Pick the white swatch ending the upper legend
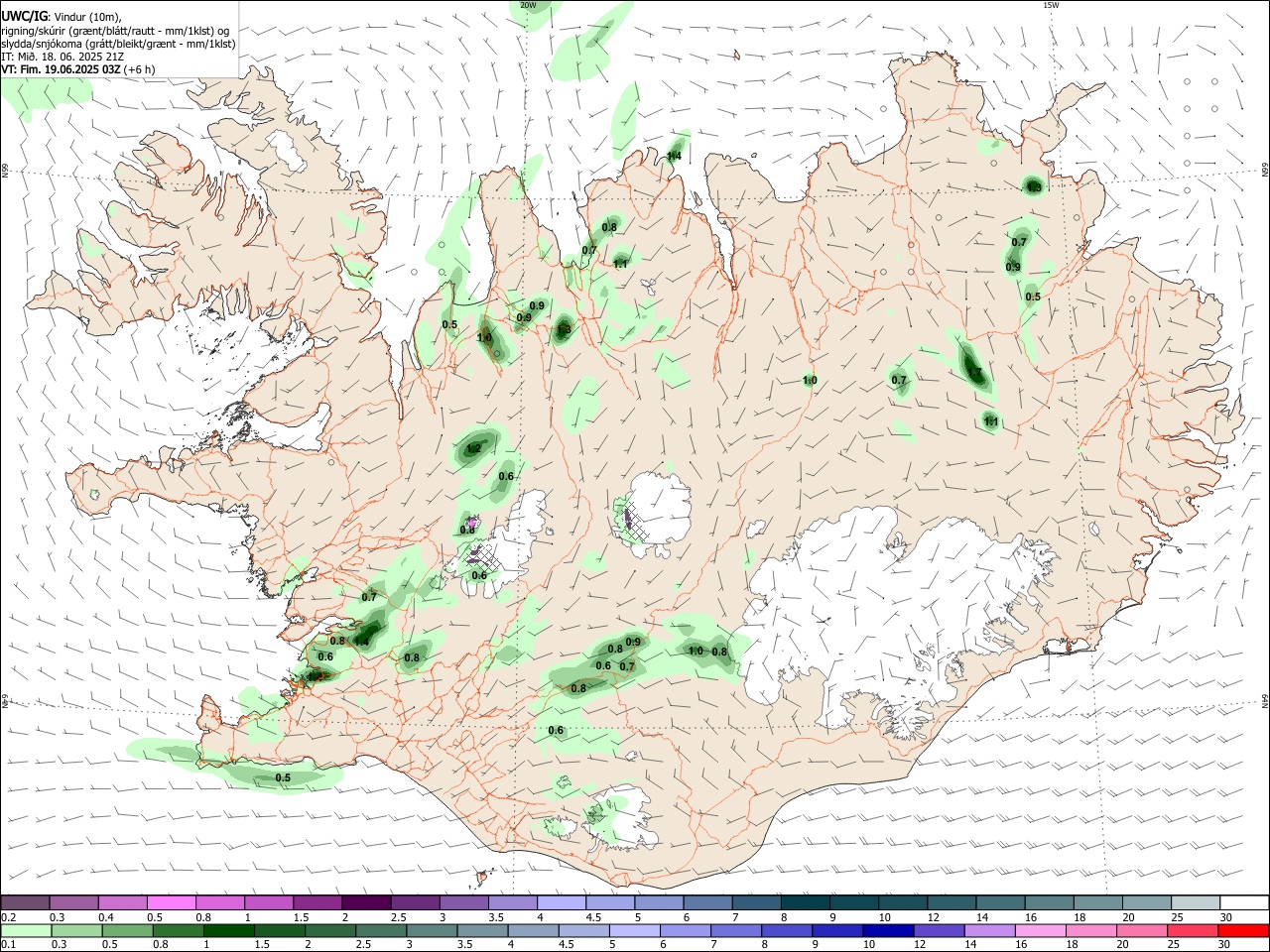This screenshot has width=1270, height=952. [1243, 902]
